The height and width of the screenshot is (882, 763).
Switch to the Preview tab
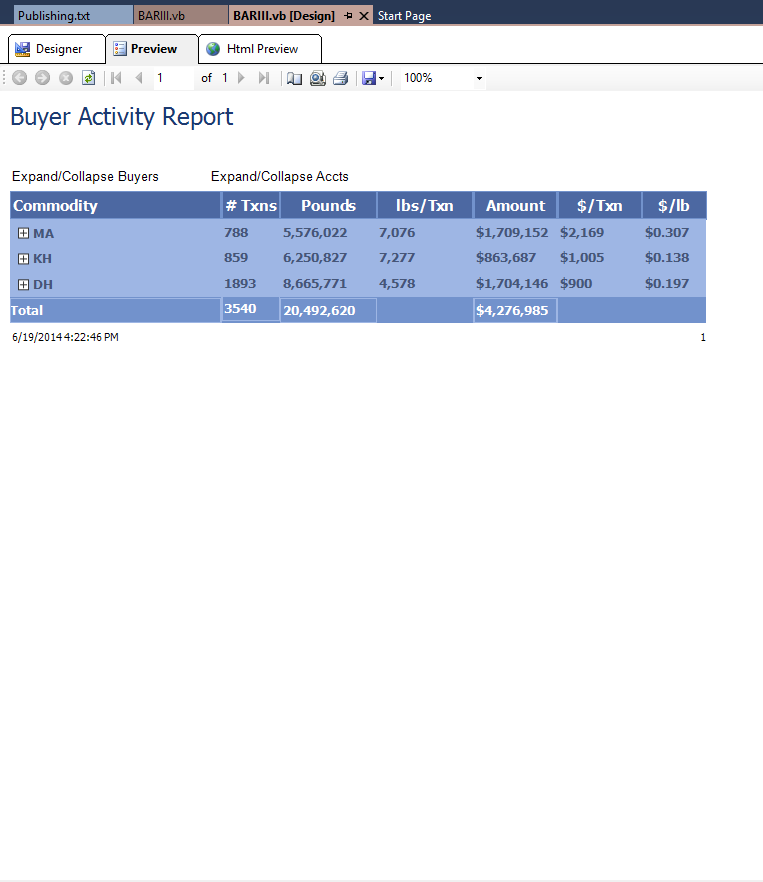pyautogui.click(x=152, y=49)
